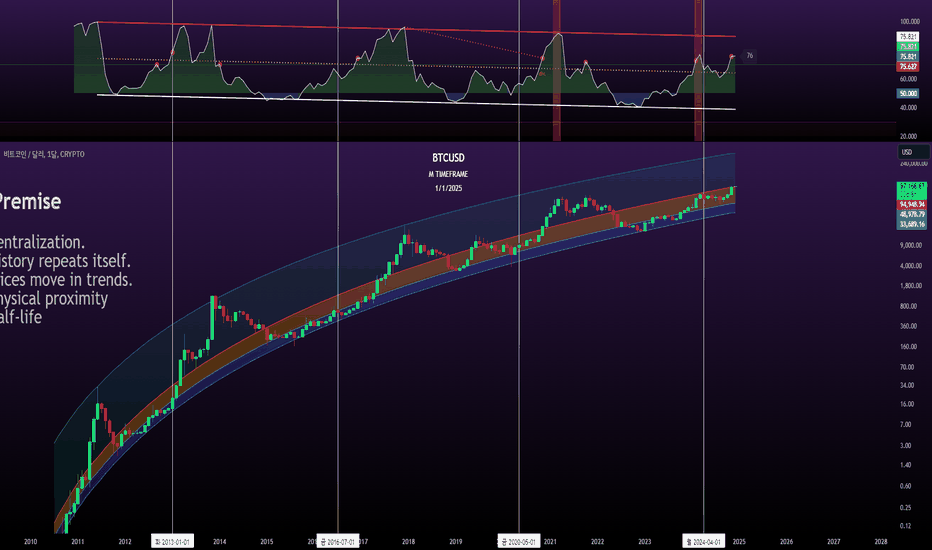Image resolution: width=932 pixels, height=550 pixels.
Task: Click the 33,689.16 price label
Action: (912, 224)
